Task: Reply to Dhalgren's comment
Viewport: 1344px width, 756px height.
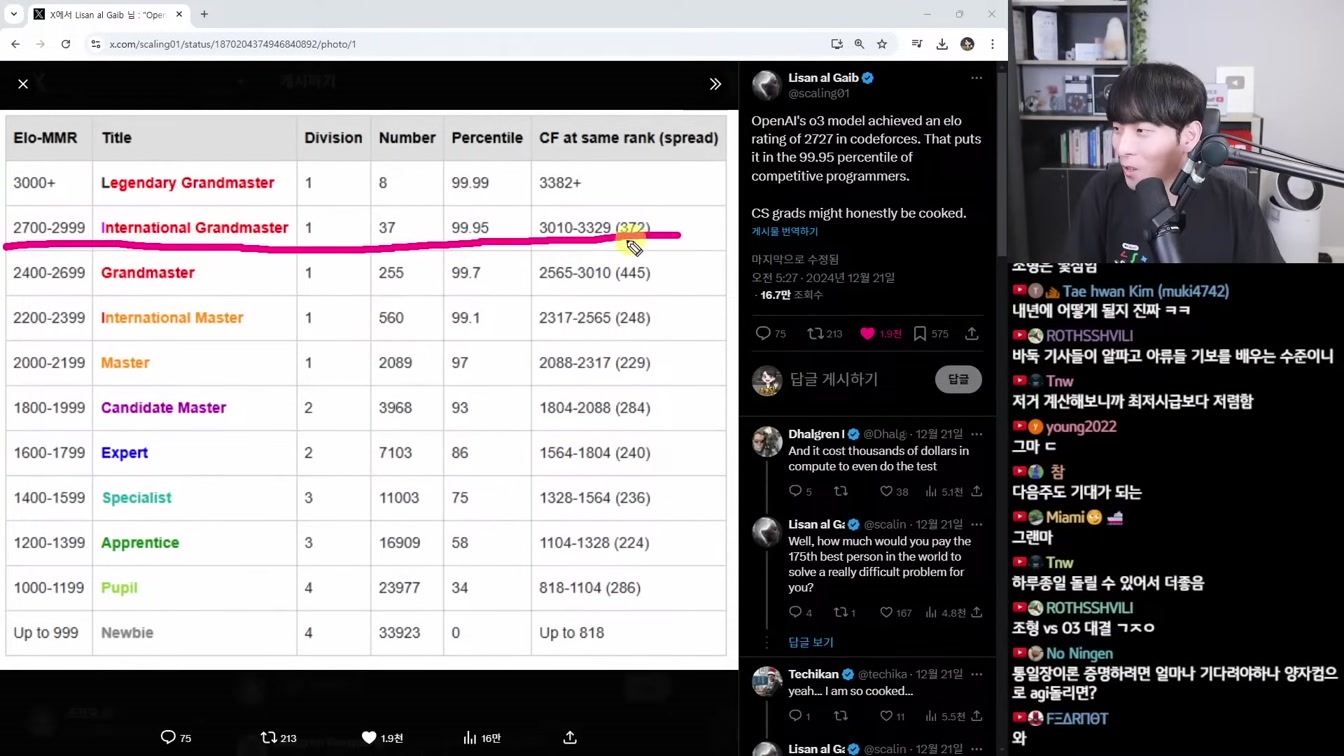Action: tap(800, 491)
